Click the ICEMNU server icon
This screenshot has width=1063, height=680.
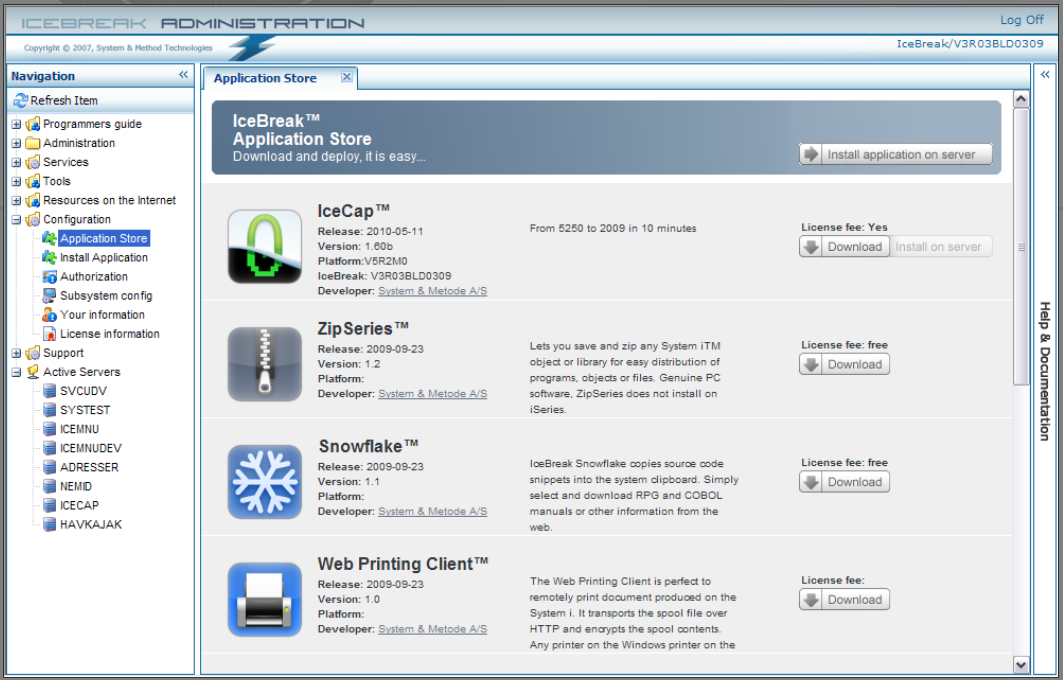coord(49,429)
